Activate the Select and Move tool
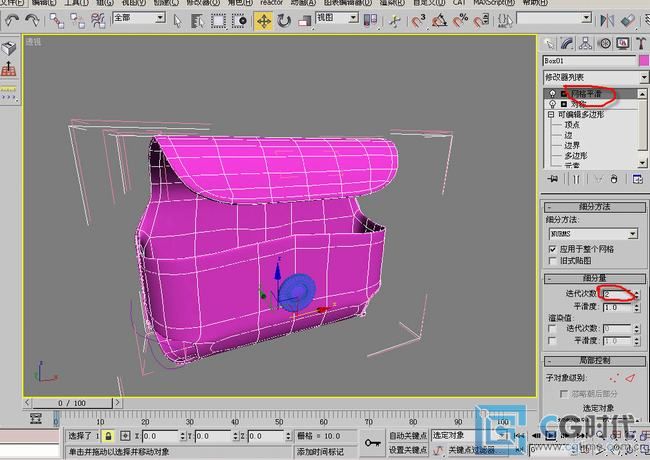 pos(264,21)
